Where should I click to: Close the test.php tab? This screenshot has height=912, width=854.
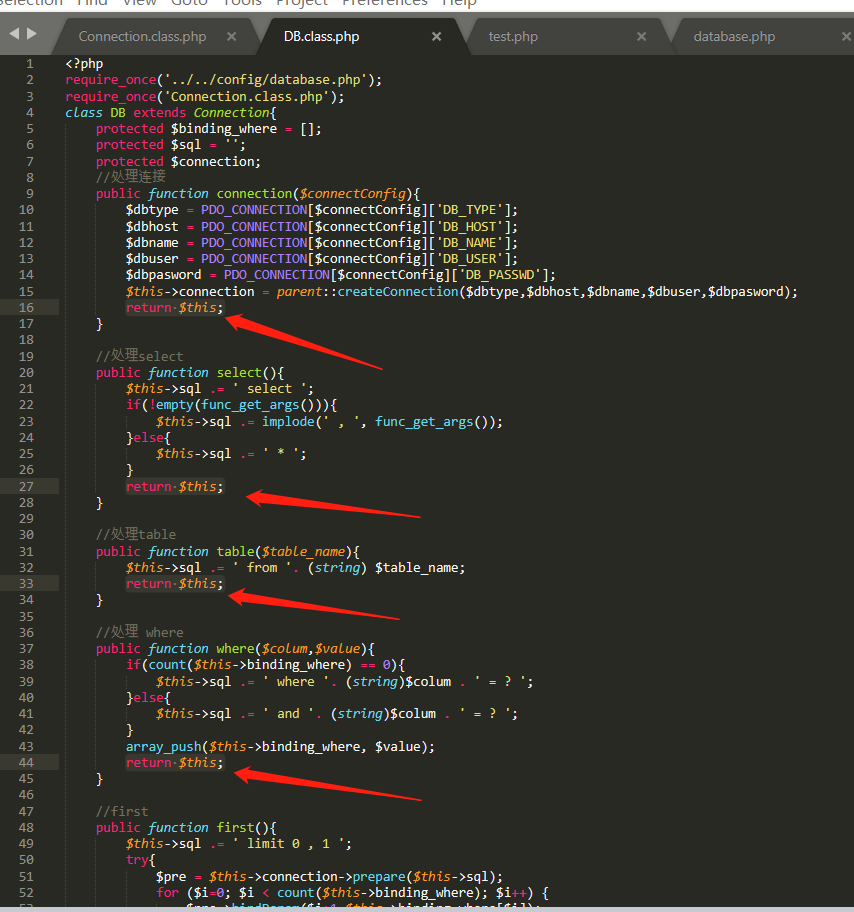pos(642,36)
